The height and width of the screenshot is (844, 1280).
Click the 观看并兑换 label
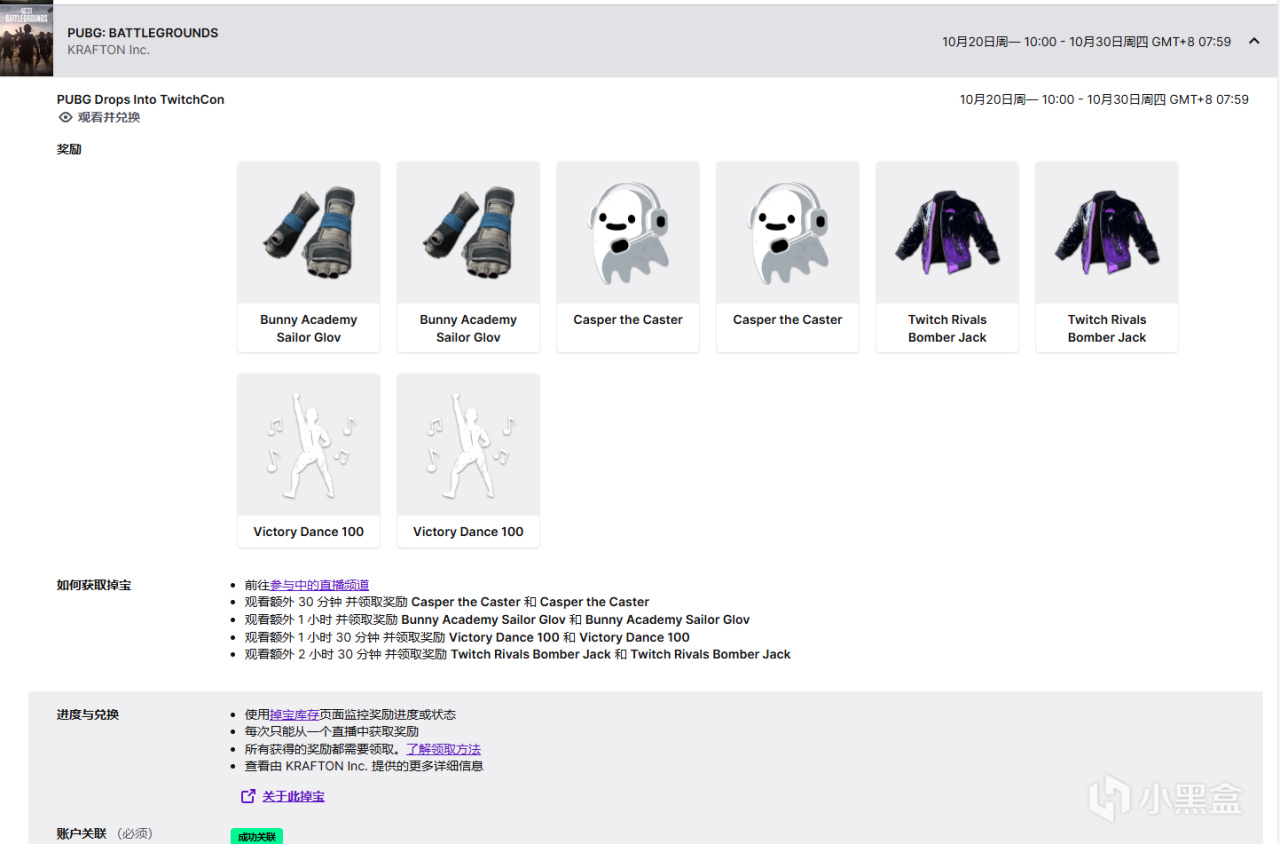109,117
